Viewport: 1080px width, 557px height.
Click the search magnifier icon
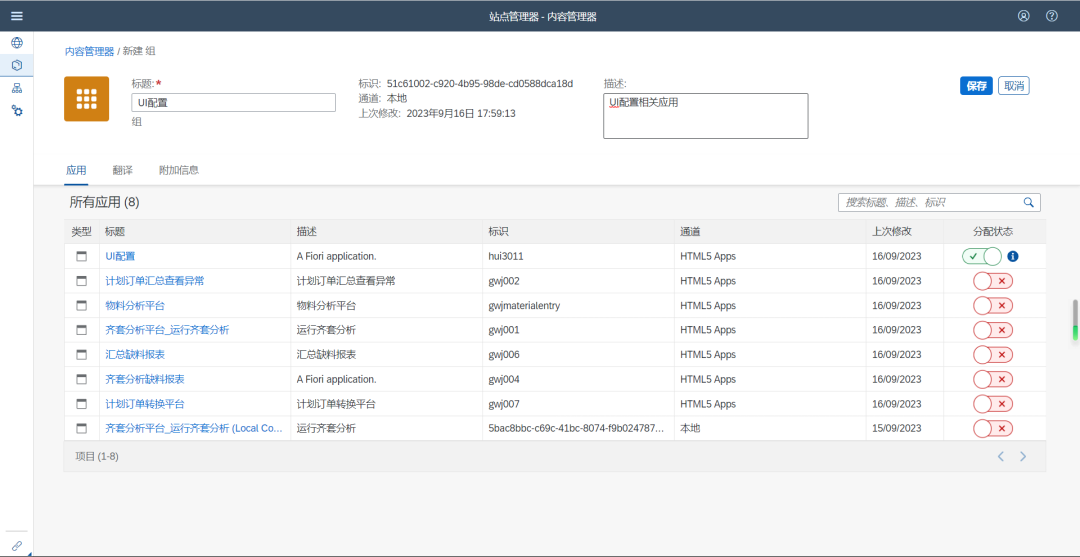tap(1029, 202)
